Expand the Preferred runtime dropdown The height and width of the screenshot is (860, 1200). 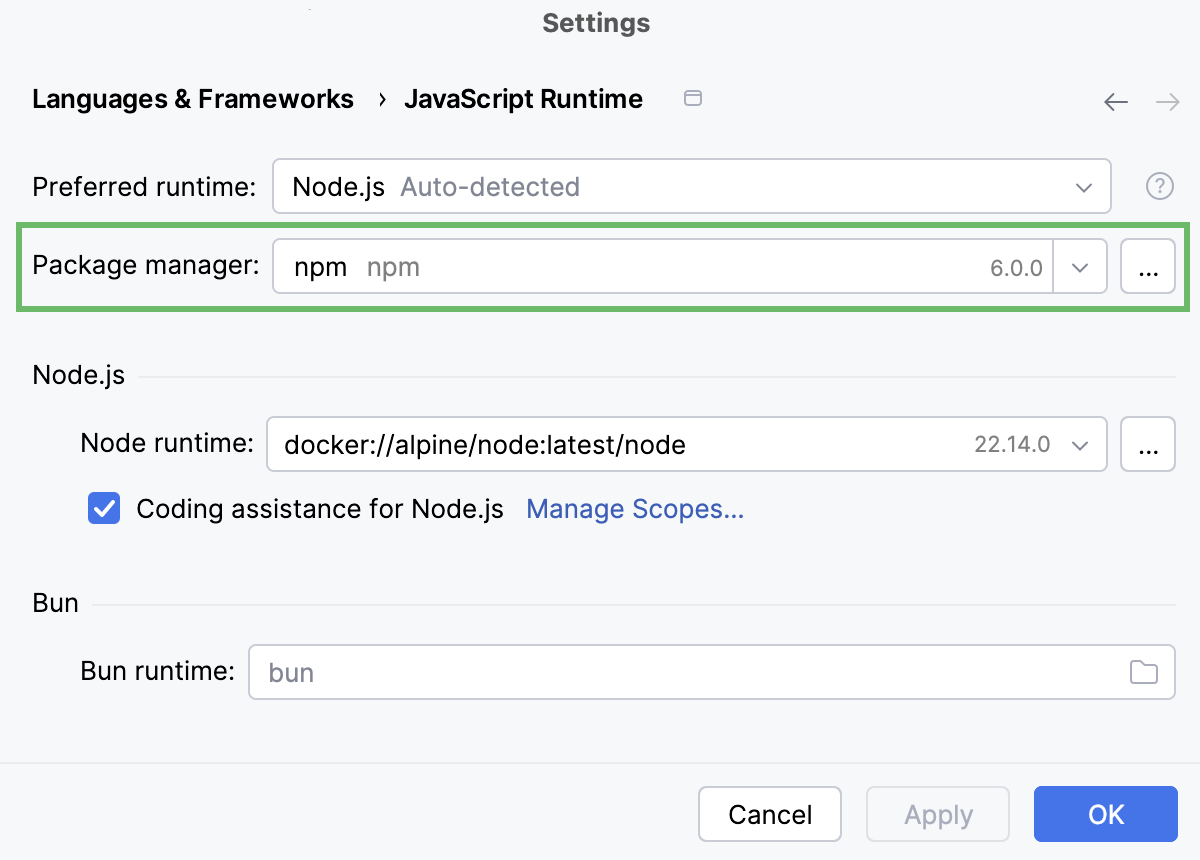[x=1084, y=186]
